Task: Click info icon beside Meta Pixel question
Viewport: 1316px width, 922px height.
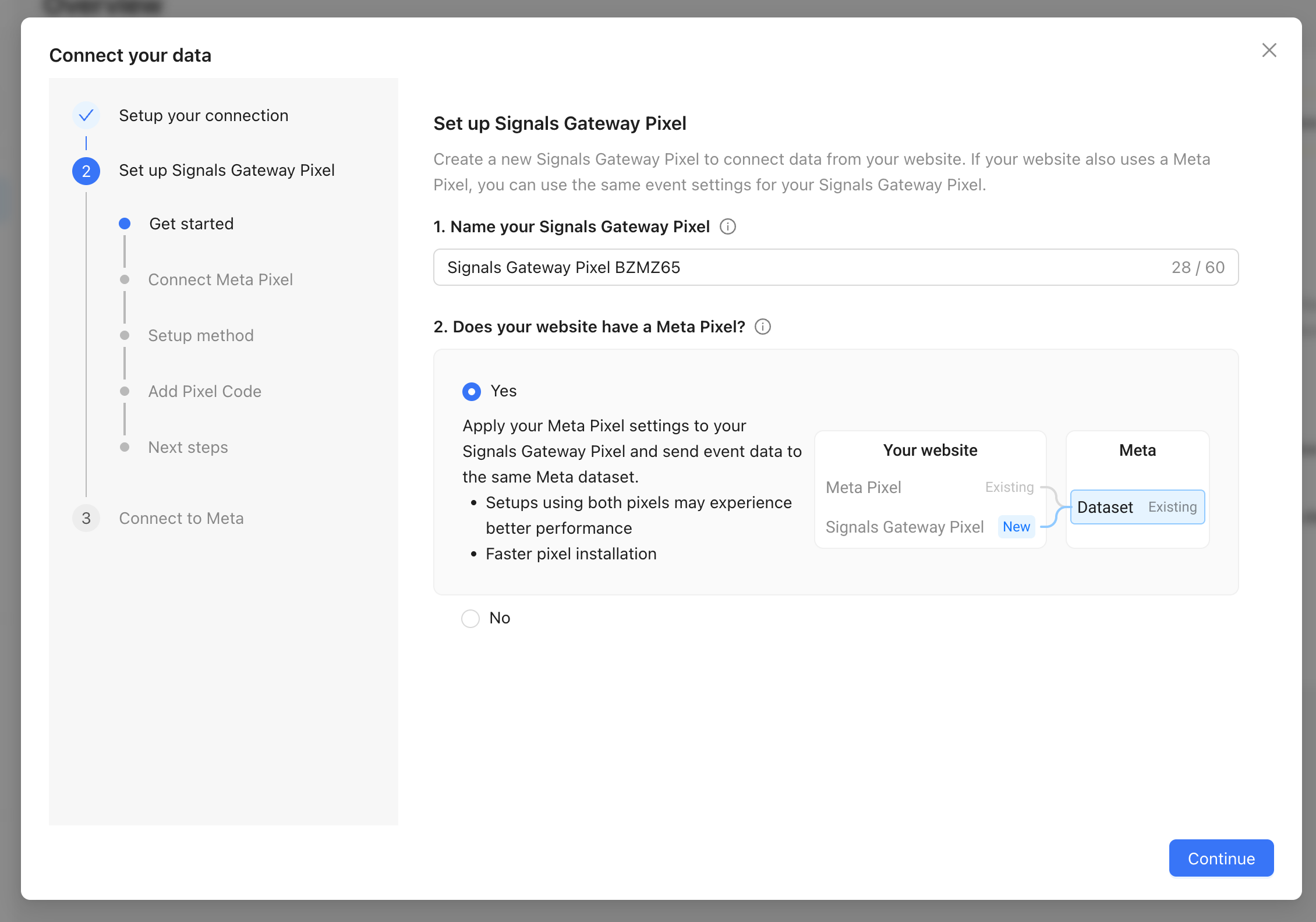Action: pos(763,327)
